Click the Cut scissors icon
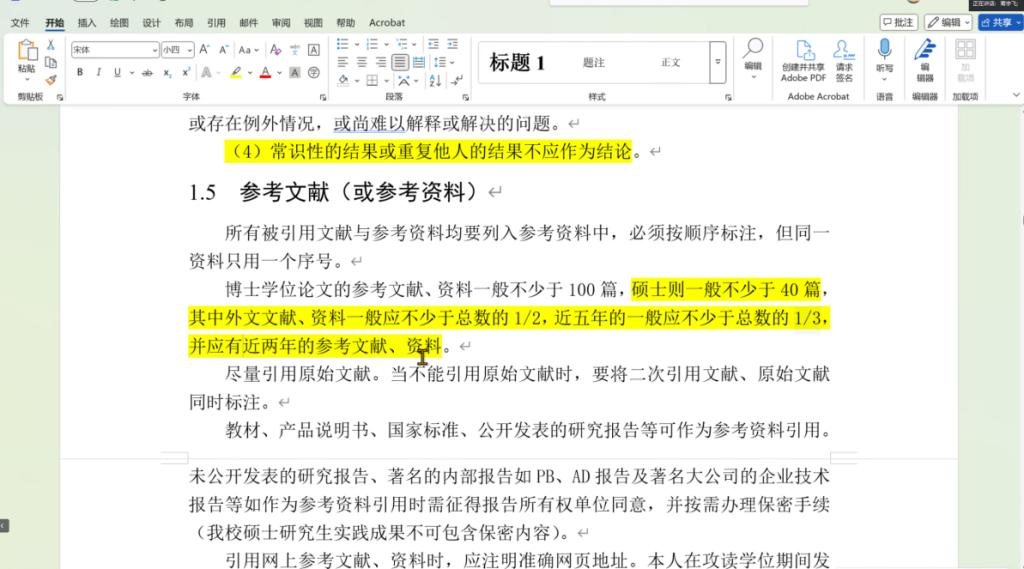The height and width of the screenshot is (569, 1024). pos(51,45)
